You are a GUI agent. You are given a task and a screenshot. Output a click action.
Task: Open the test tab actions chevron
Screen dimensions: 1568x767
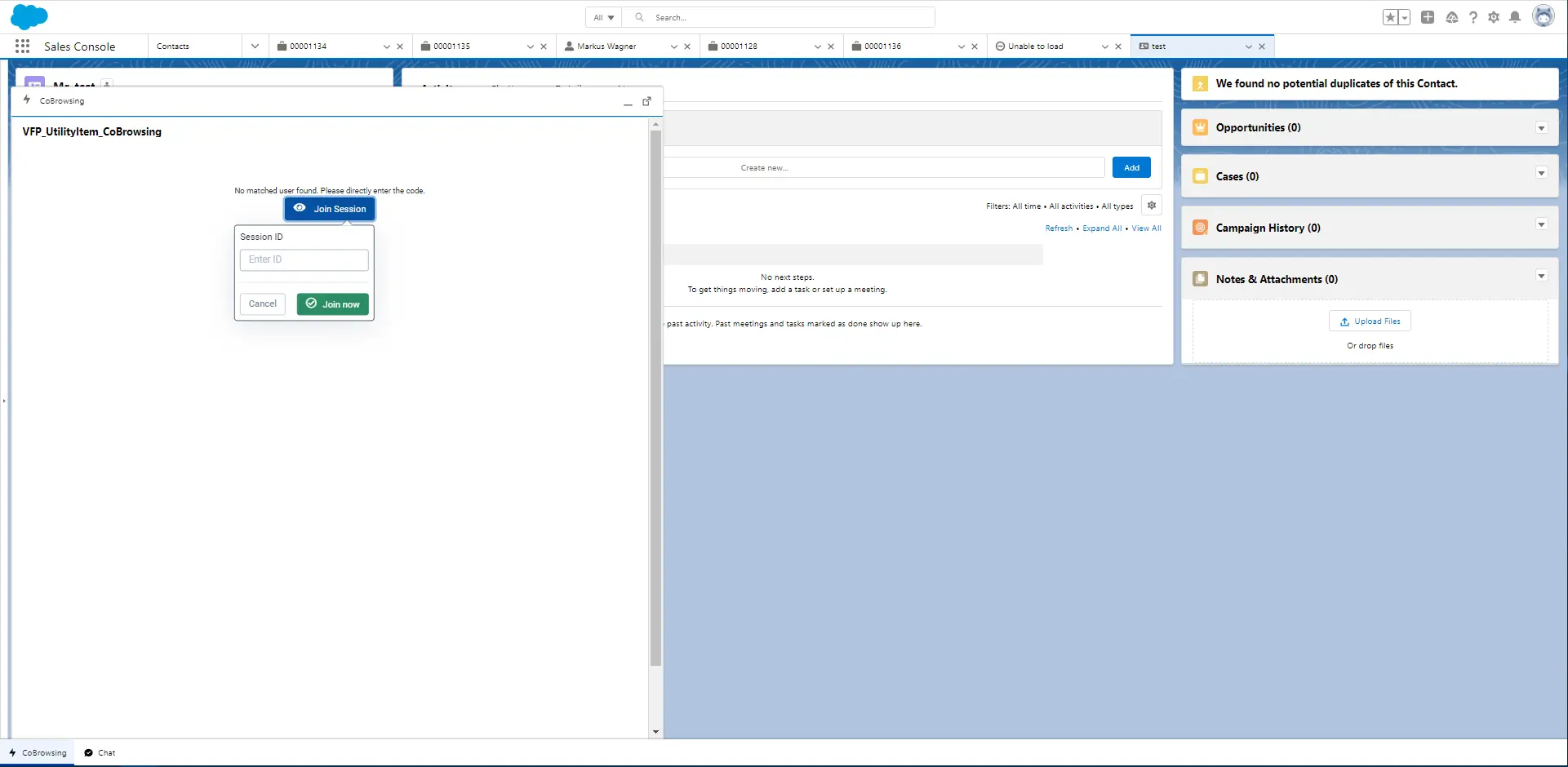pyautogui.click(x=1249, y=47)
